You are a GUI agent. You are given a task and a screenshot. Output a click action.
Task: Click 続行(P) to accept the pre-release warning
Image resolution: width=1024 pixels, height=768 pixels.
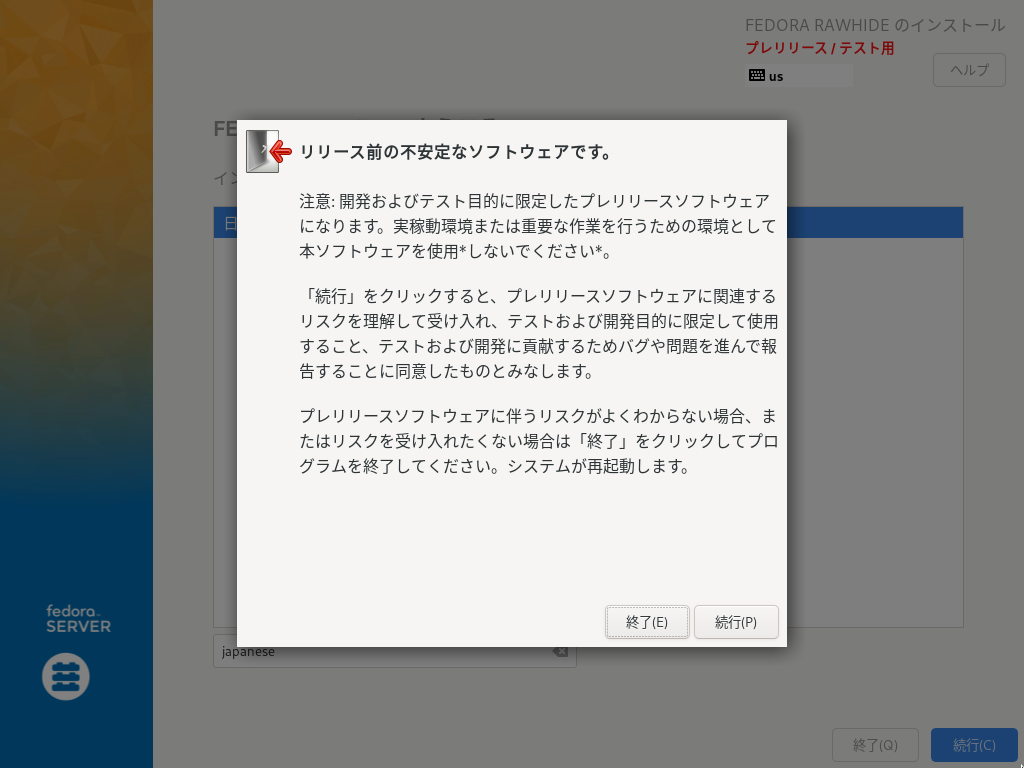[x=736, y=622]
